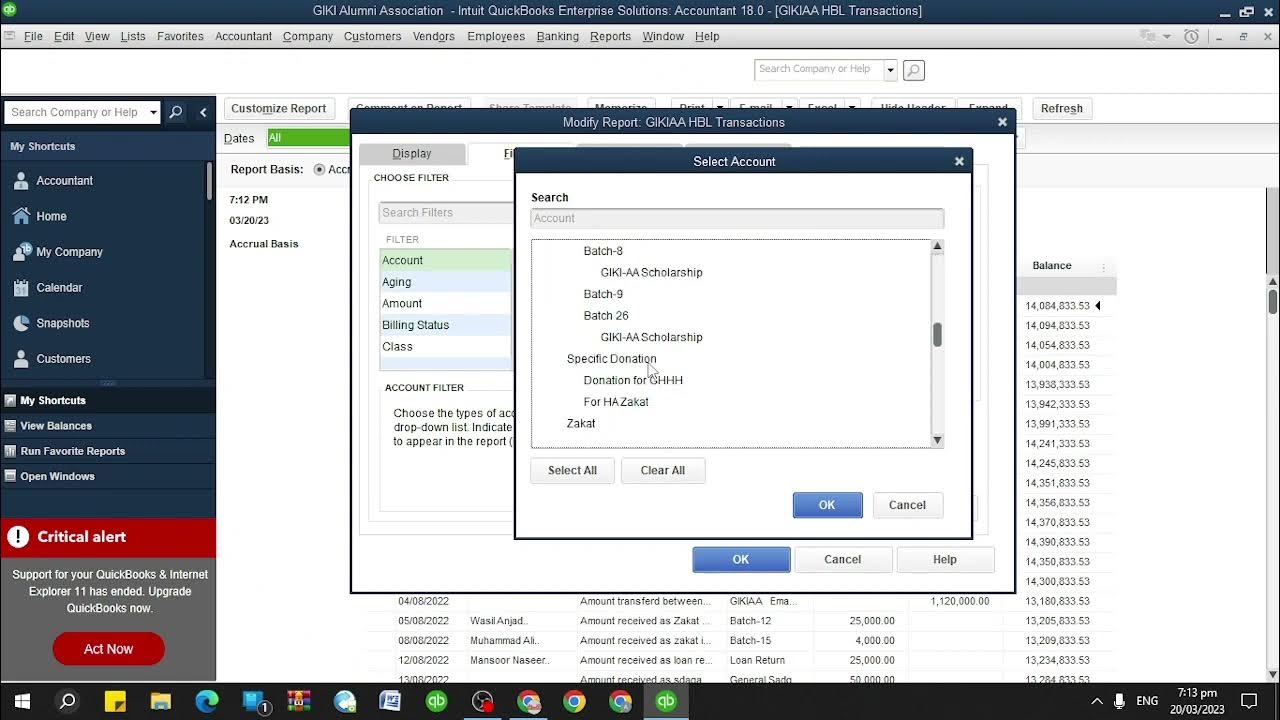This screenshot has width=1280, height=720.
Task: Show hidden tray icons chevron
Action: click(1096, 701)
